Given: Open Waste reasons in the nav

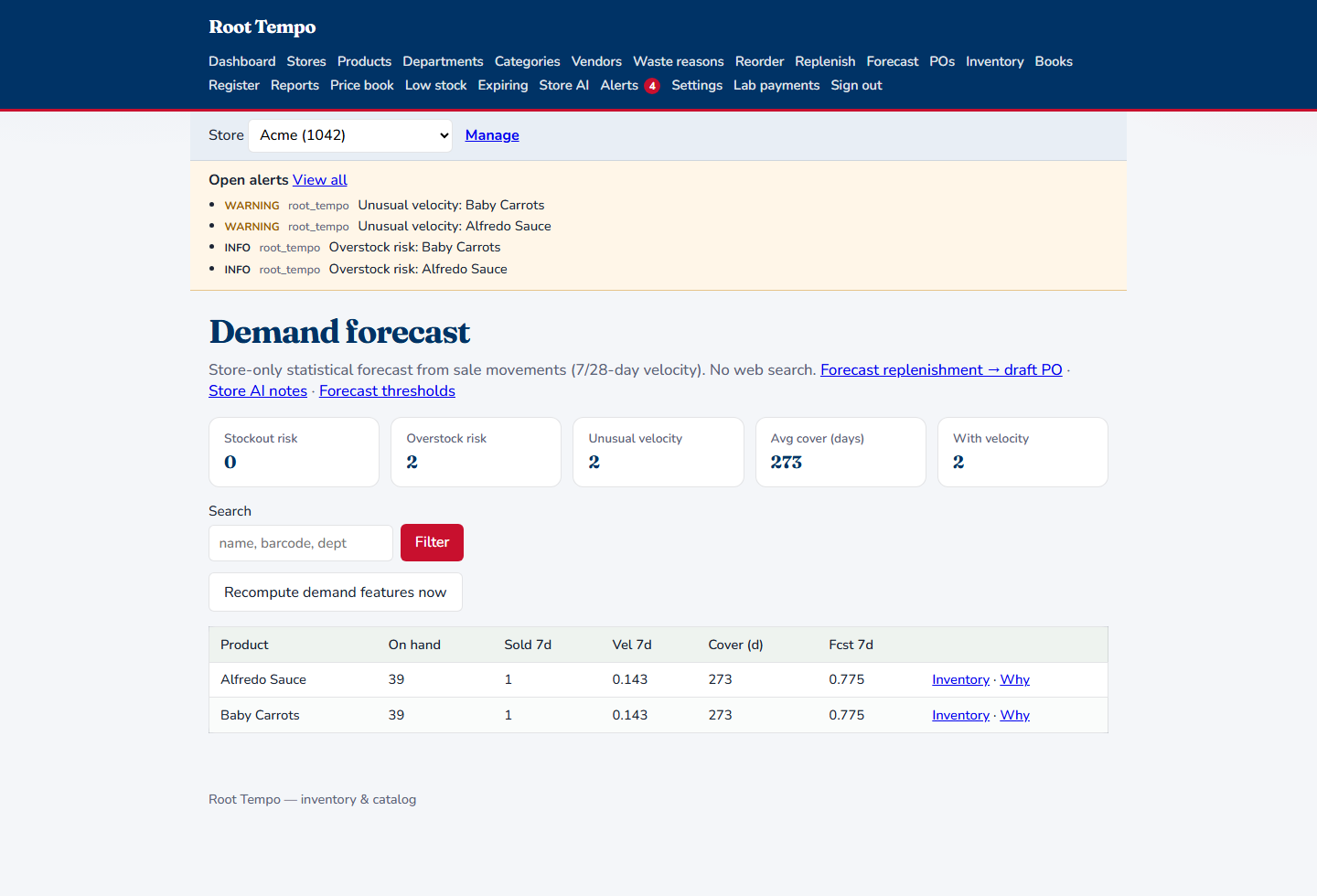Looking at the screenshot, I should click(679, 61).
